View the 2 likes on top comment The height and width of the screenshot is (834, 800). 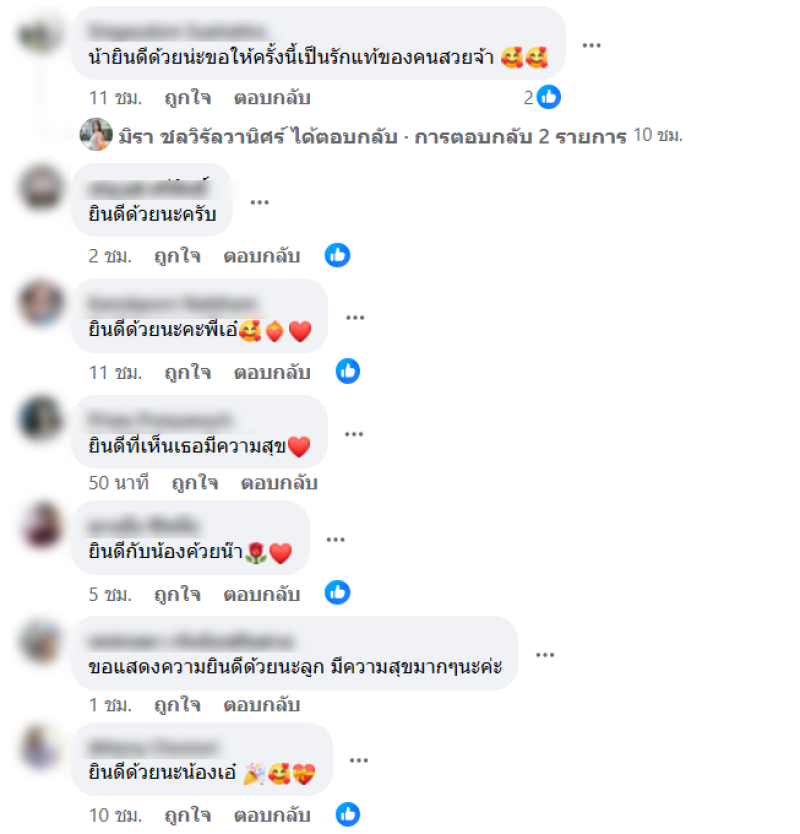click(542, 97)
